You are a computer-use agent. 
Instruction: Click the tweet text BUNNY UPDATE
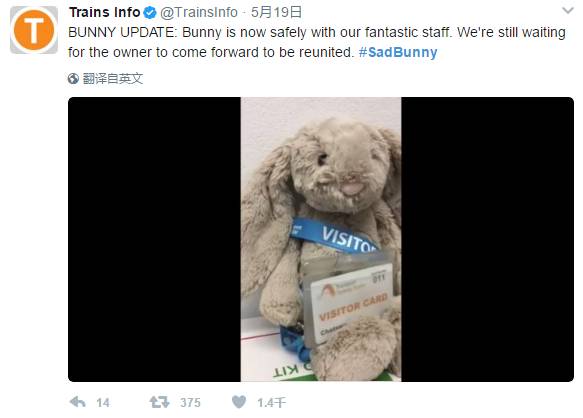(x=121, y=32)
